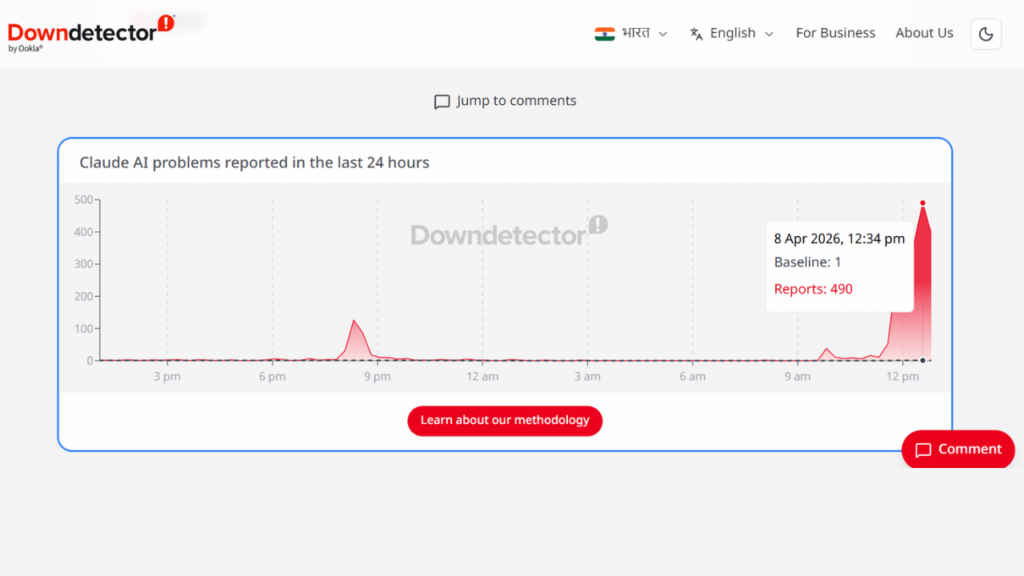Expand the English language dropdown chevron
Viewport: 1024px width, 576px height.
[x=769, y=34]
